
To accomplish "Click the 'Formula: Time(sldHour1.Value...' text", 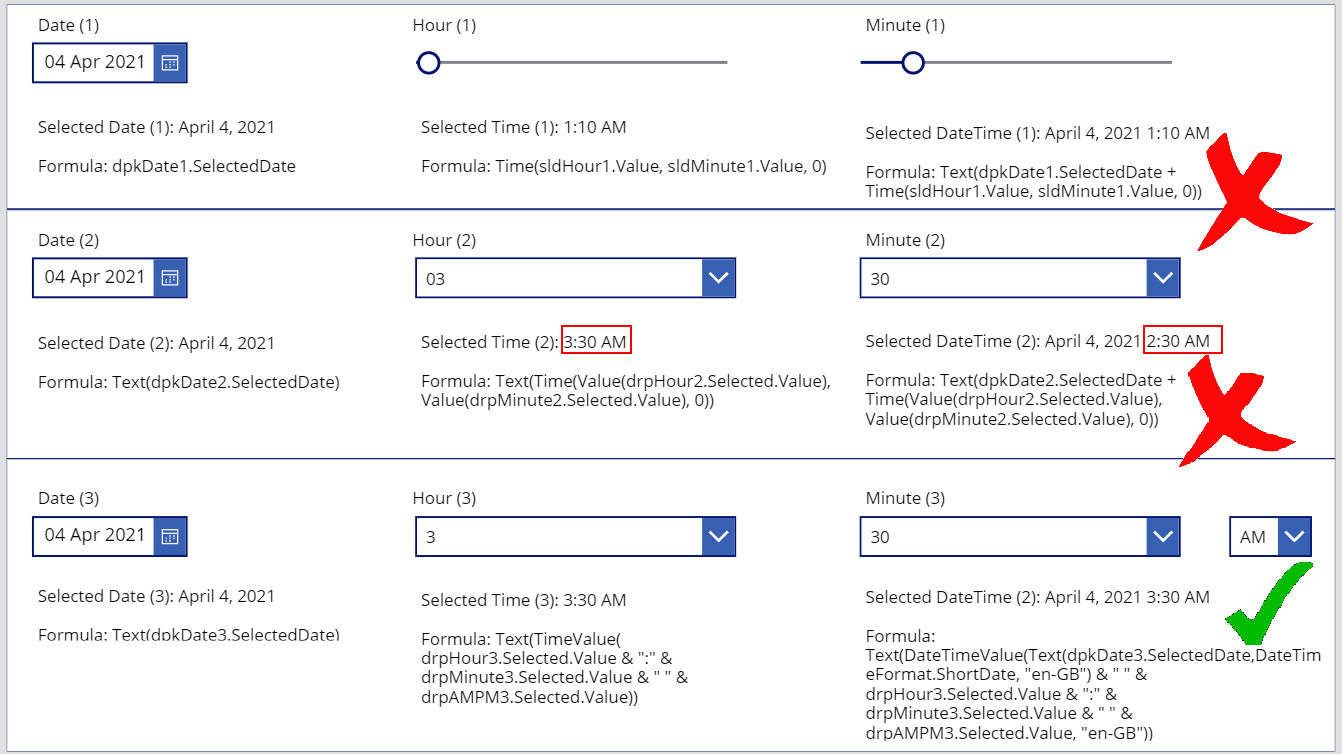I will (x=624, y=166).
